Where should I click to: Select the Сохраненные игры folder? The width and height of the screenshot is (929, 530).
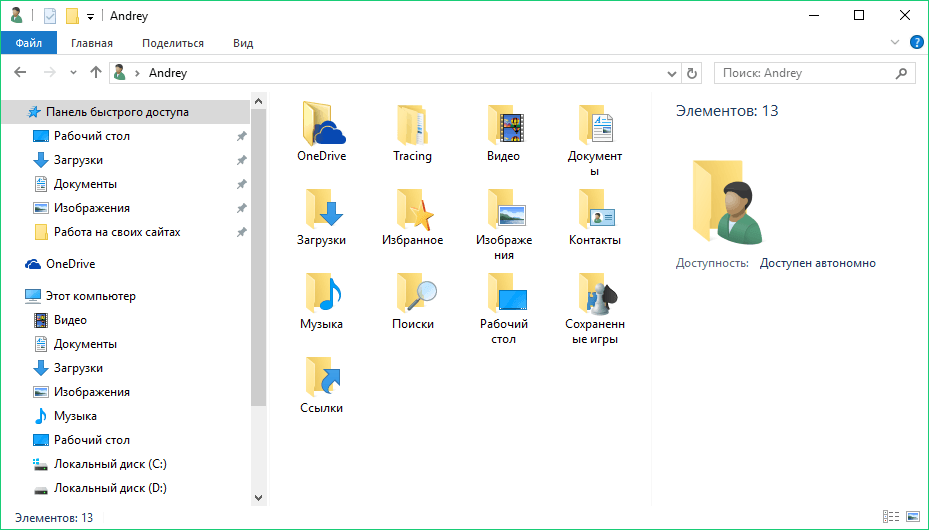click(x=595, y=294)
